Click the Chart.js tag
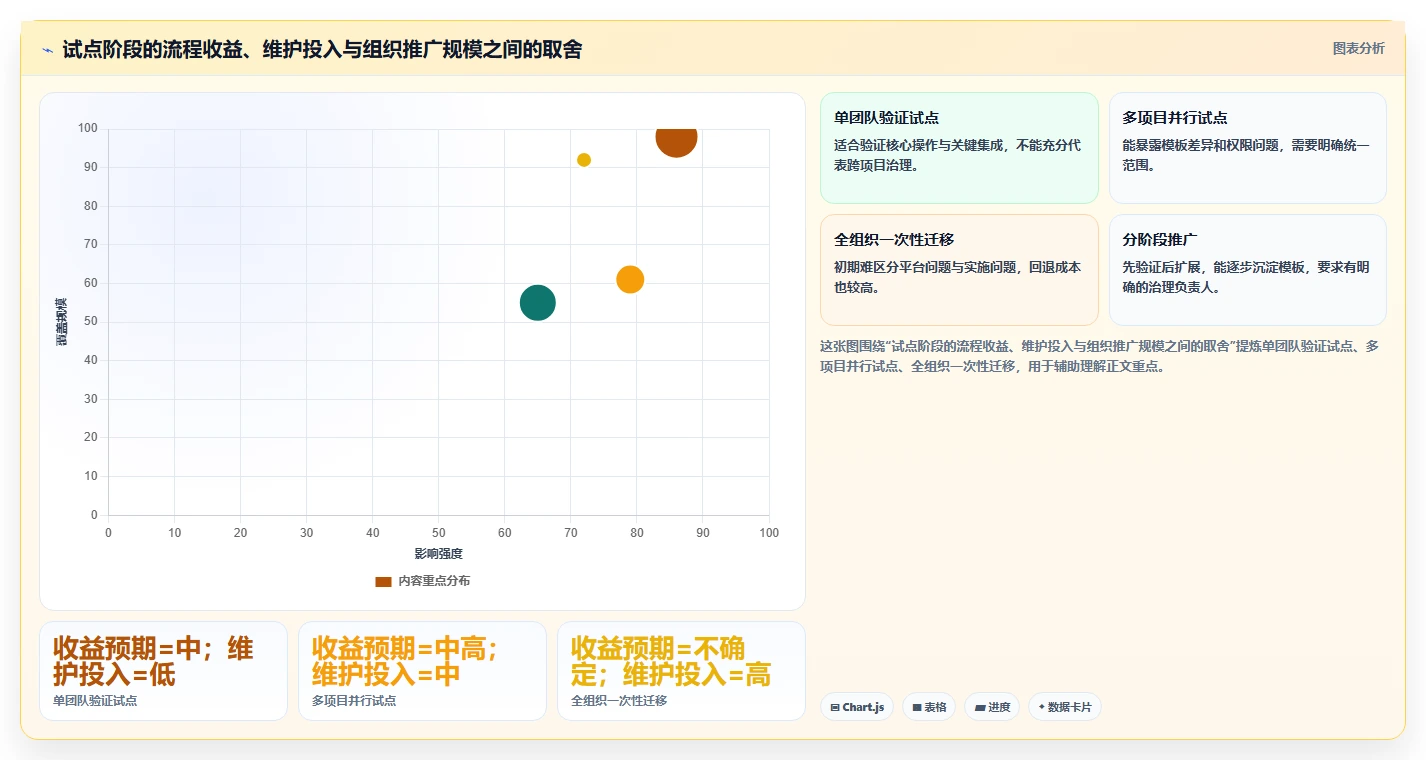 pos(857,707)
